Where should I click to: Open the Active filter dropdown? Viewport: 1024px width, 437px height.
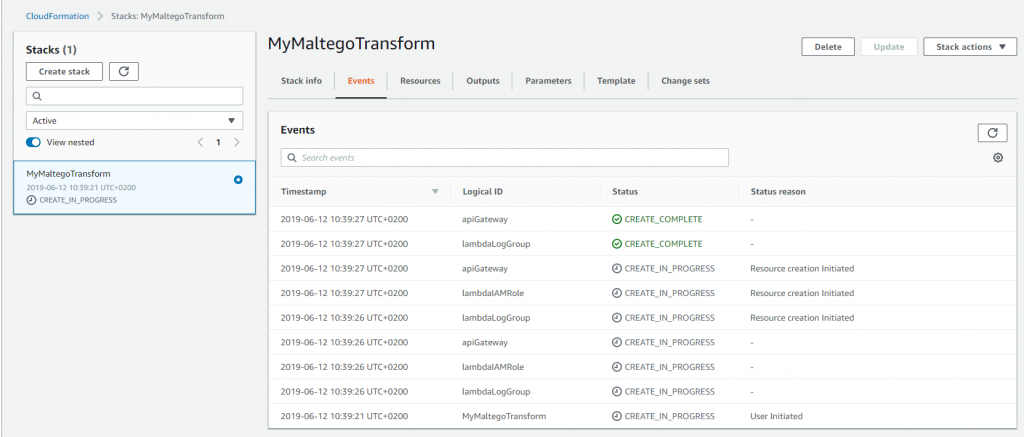pyautogui.click(x=135, y=120)
